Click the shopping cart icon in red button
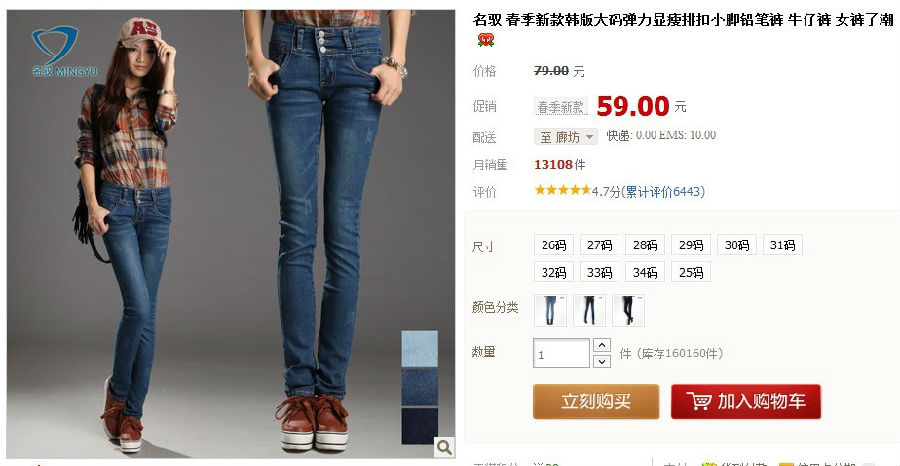This screenshot has height=466, width=900. point(699,401)
